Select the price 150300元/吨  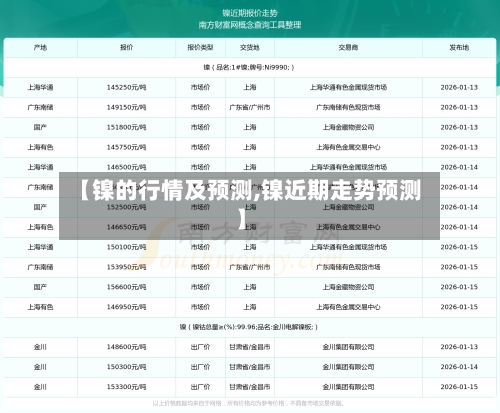[126, 367]
